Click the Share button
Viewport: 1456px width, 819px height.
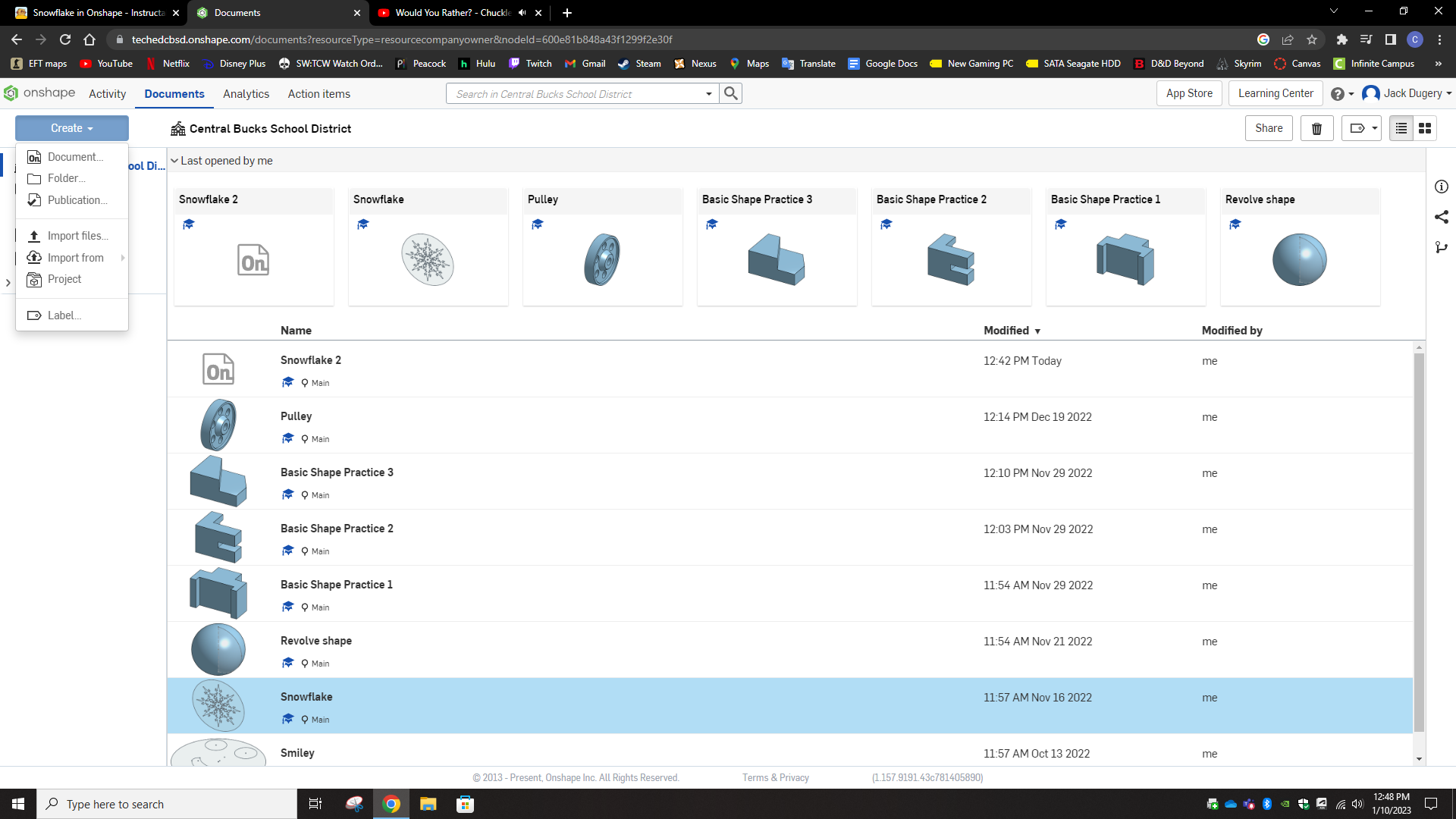point(1269,128)
